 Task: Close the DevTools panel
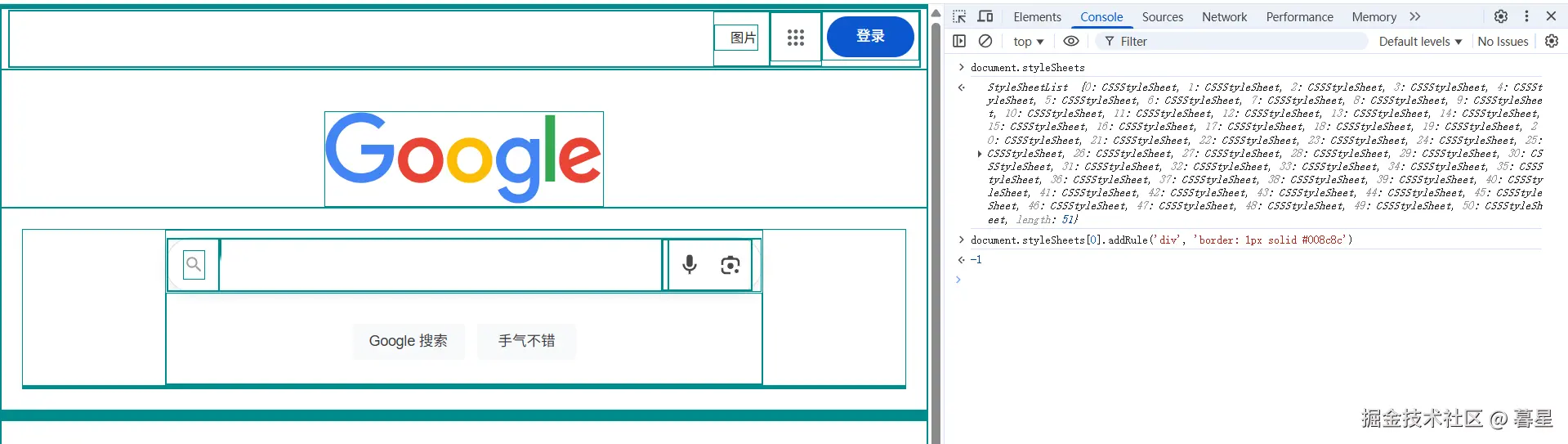[x=1551, y=16]
